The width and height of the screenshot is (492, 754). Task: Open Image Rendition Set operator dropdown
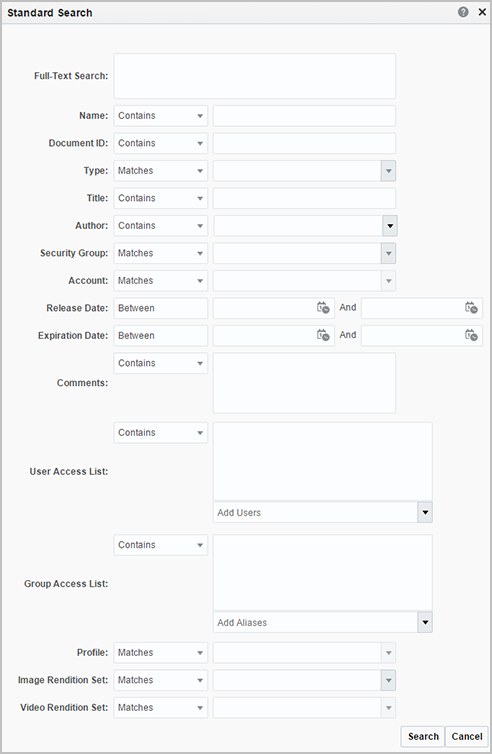point(161,680)
